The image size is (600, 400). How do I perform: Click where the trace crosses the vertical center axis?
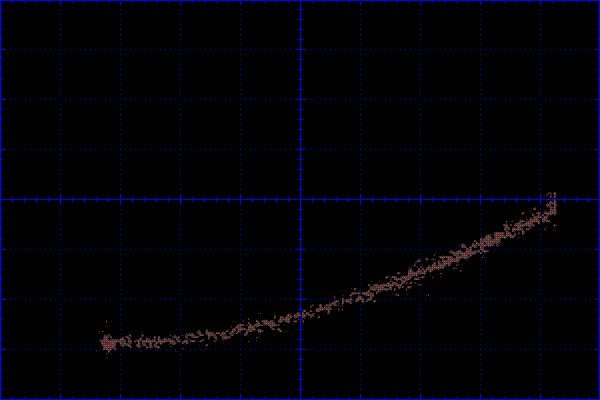pos(301,314)
